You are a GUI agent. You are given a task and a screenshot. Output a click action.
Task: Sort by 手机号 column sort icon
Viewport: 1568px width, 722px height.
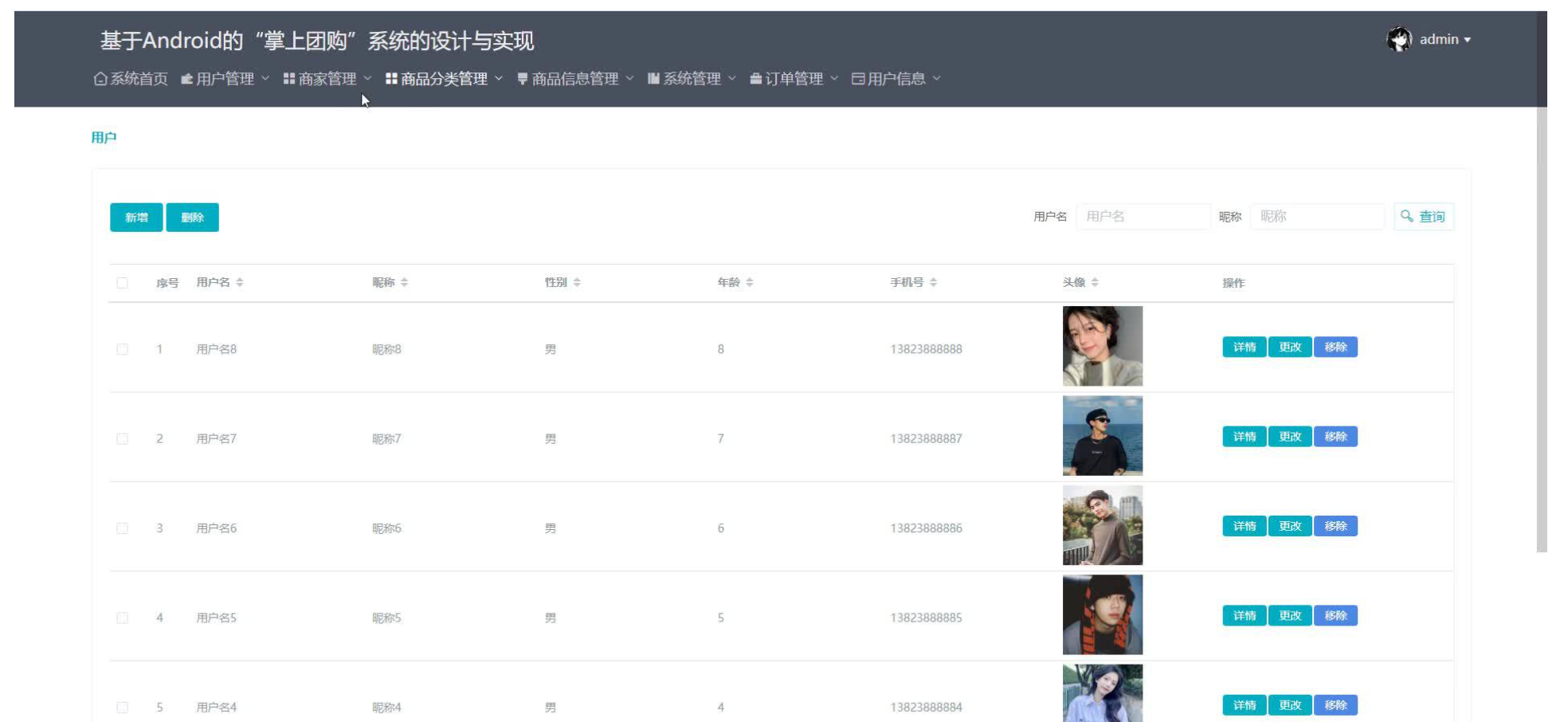(934, 282)
